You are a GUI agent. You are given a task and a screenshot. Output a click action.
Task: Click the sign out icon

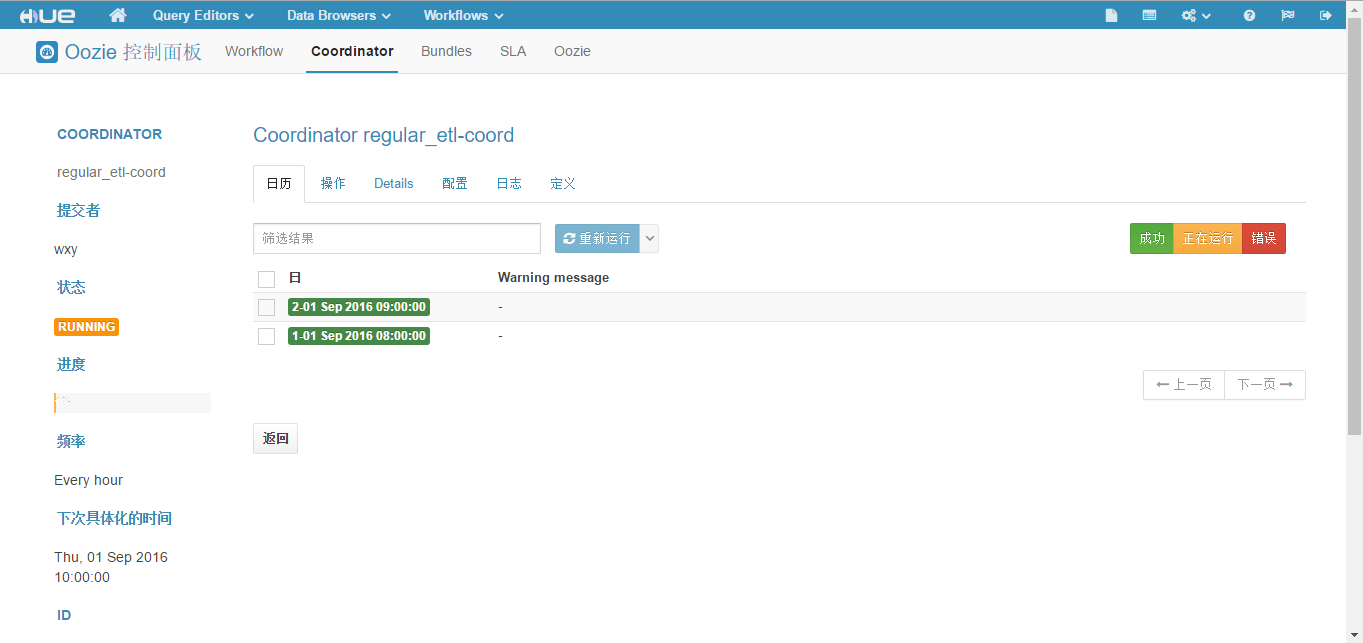click(x=1326, y=15)
